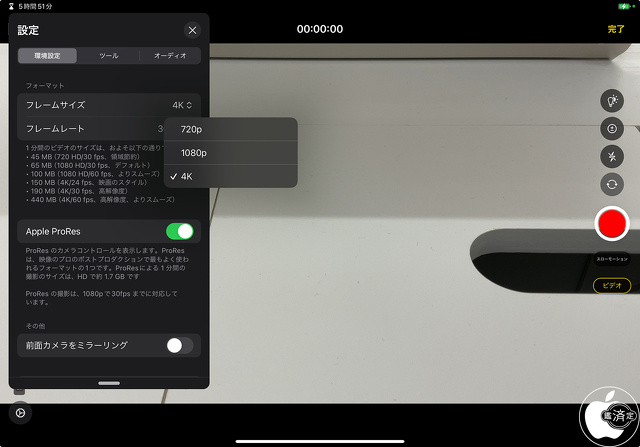Toggle the flash-off lightning icon
The width and height of the screenshot is (640, 447).
612,156
